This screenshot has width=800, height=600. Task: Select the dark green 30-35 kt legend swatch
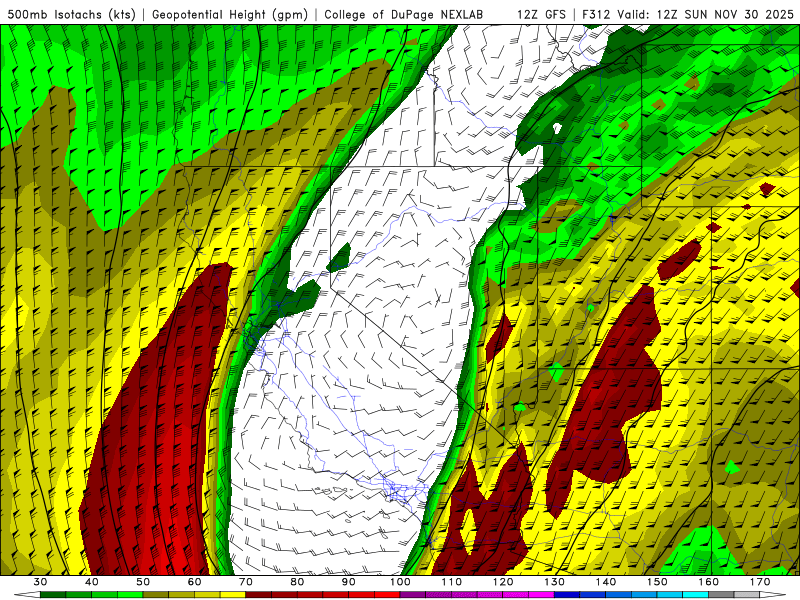53,595
